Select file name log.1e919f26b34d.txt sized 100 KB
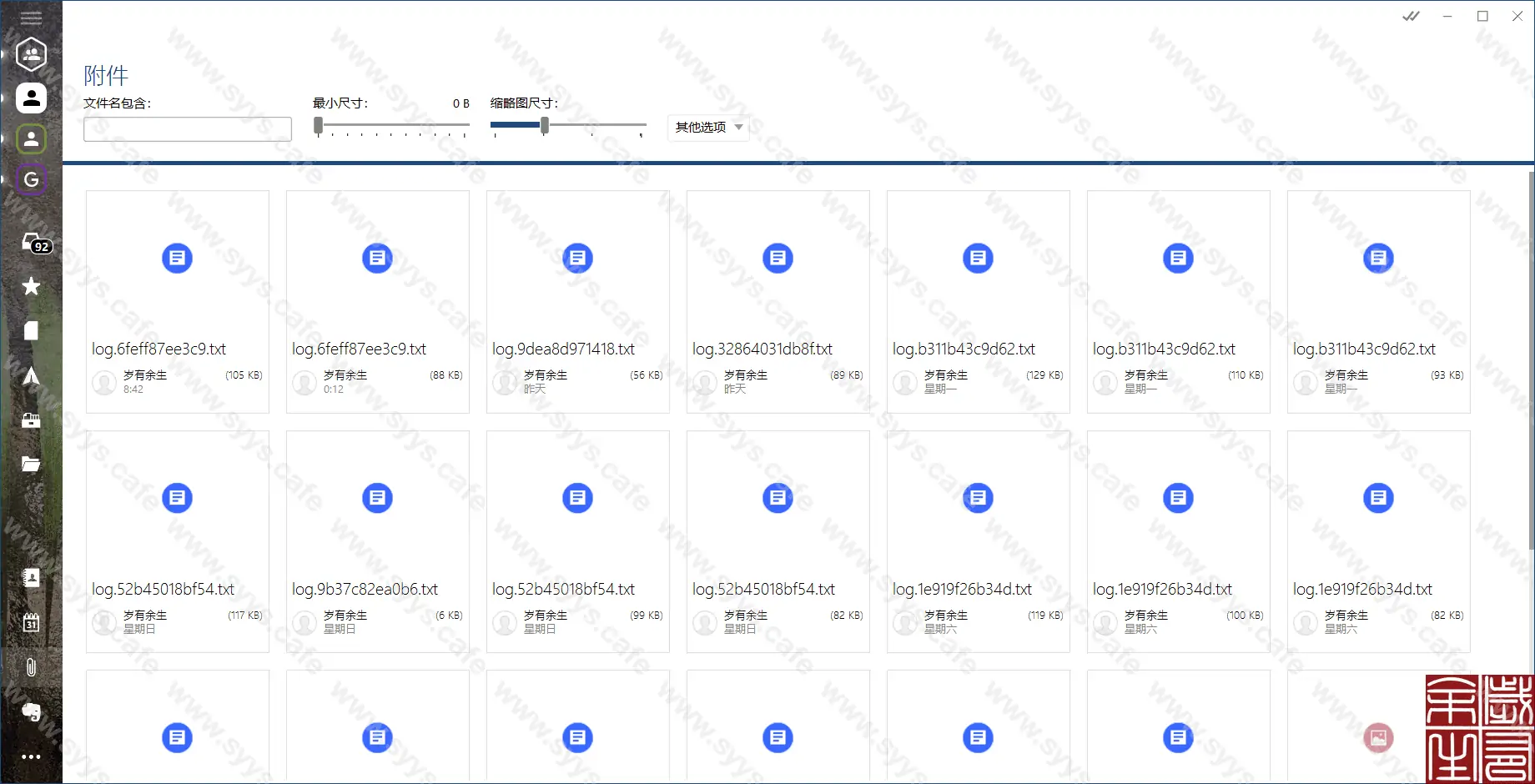This screenshot has width=1535, height=784. coord(1162,589)
